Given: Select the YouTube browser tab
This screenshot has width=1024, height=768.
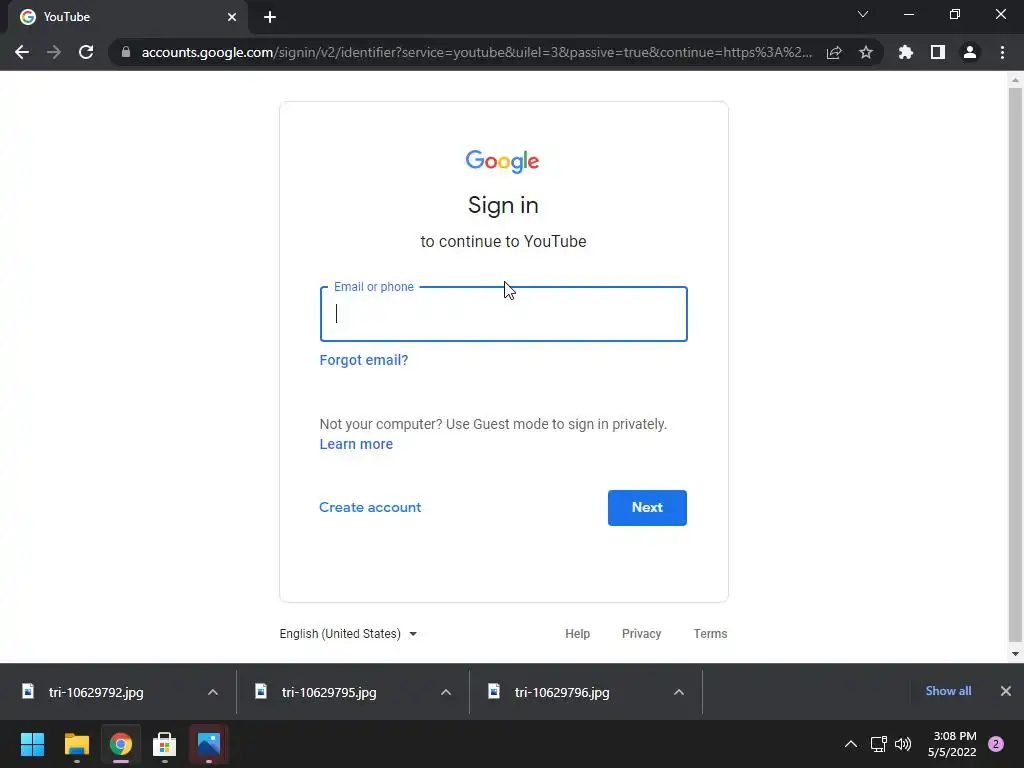Looking at the screenshot, I should click(127, 17).
